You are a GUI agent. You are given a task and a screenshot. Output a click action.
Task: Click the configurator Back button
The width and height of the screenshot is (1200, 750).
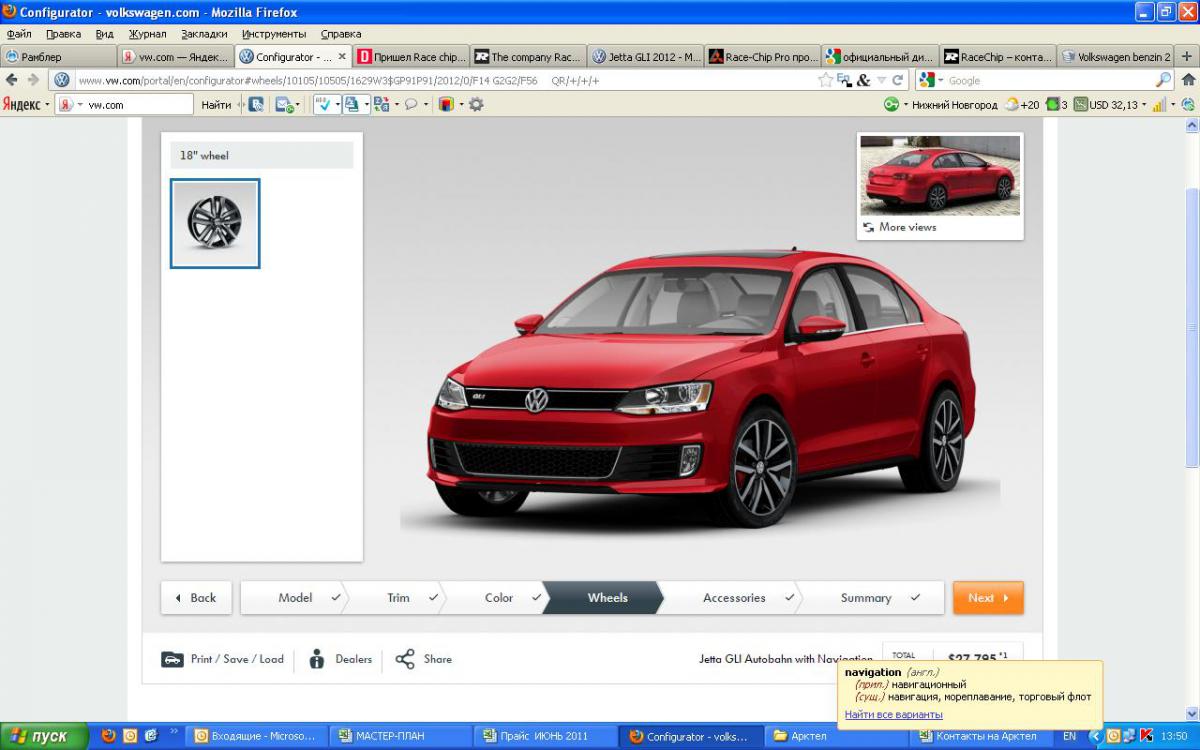point(196,598)
